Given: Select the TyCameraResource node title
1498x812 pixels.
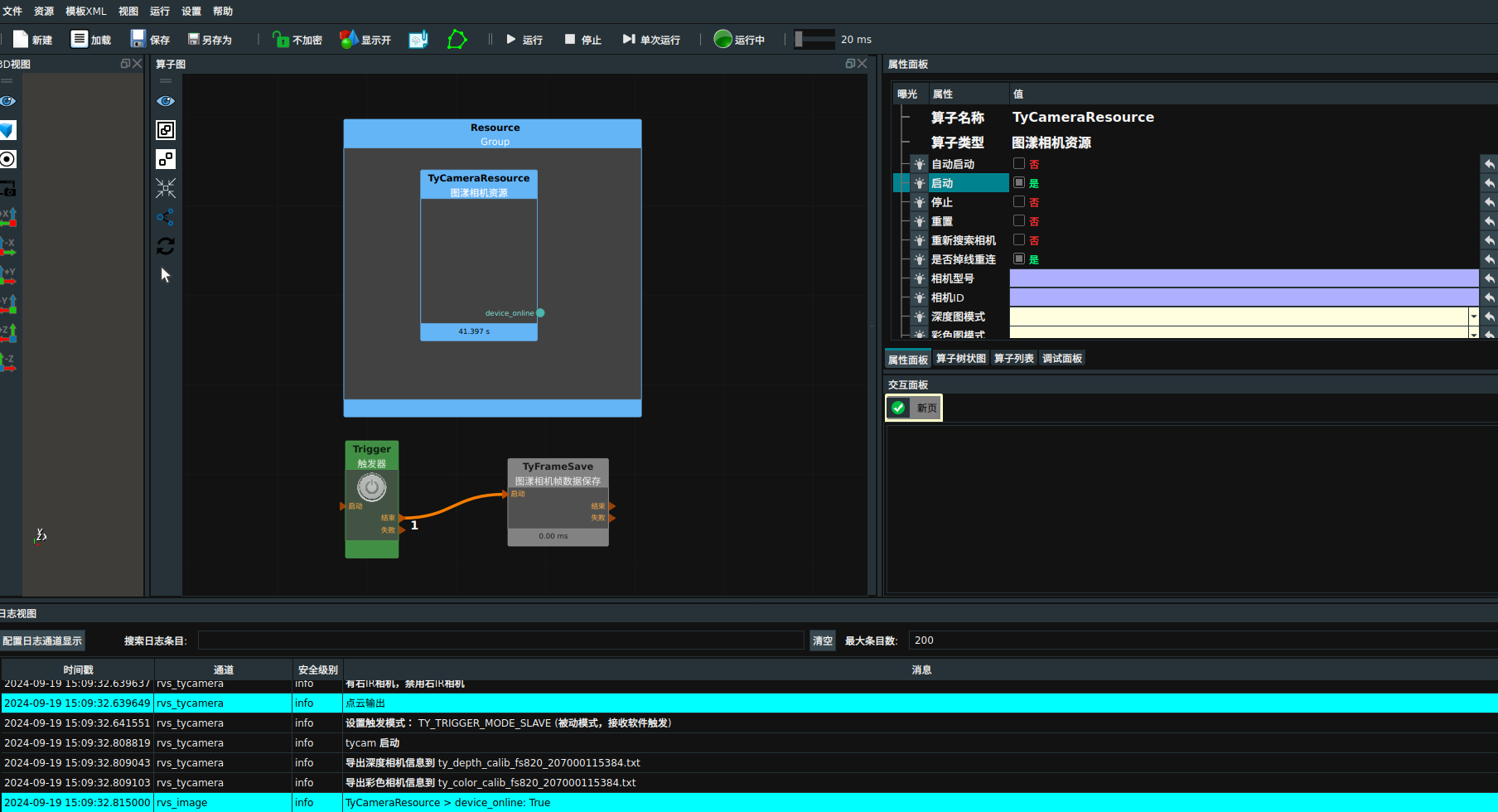Looking at the screenshot, I should 479,178.
